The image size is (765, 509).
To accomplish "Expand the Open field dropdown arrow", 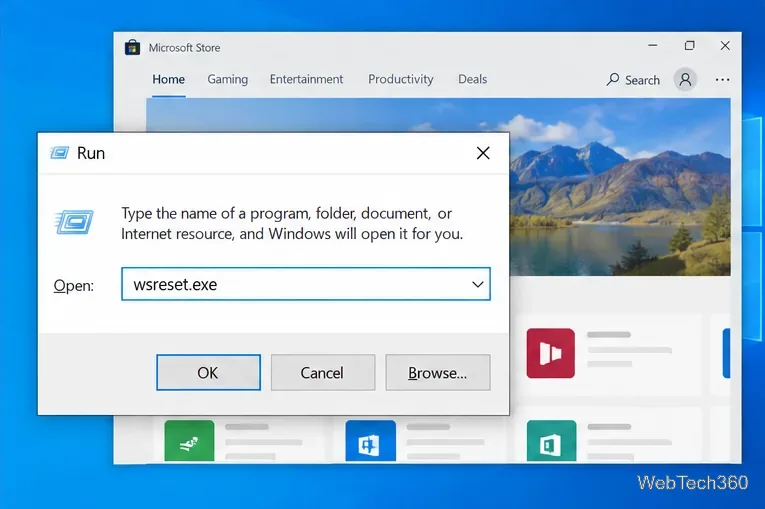I will coord(478,284).
